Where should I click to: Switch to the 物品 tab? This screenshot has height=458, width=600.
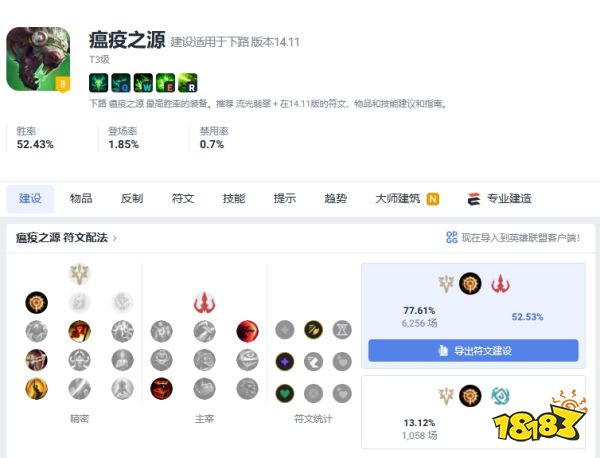point(81,199)
